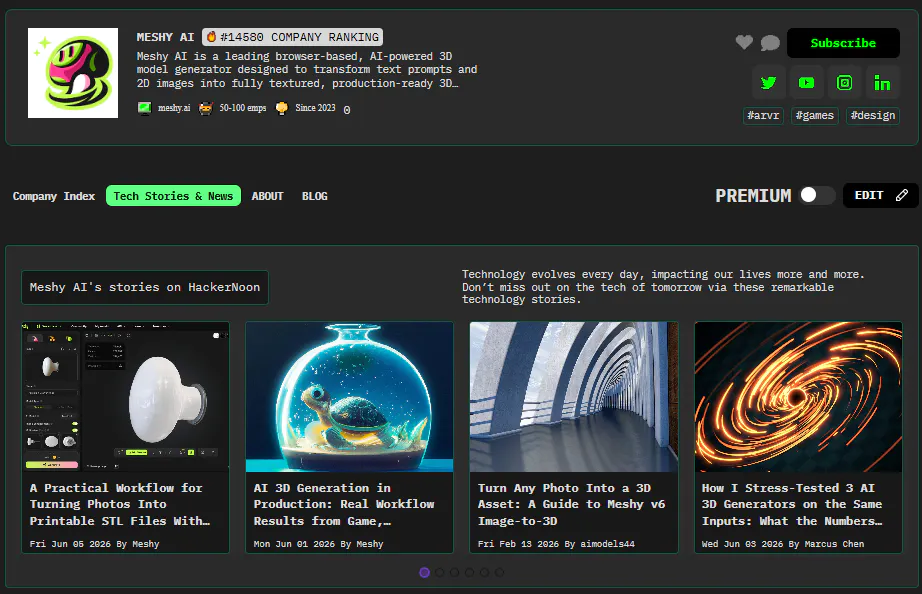
Task: Open Meshy AI's YouTube channel icon
Action: (x=806, y=83)
